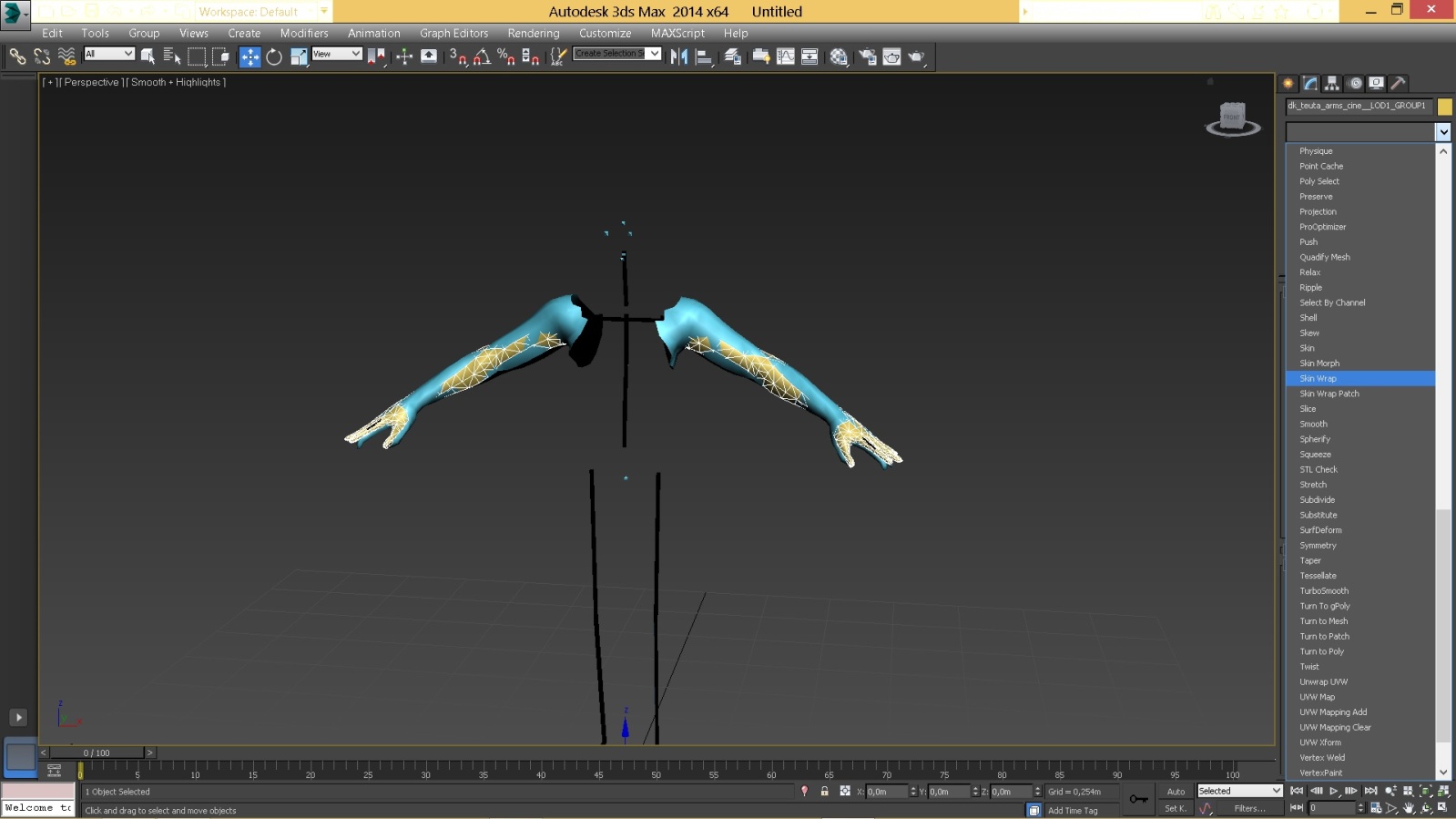The height and width of the screenshot is (819, 1456).
Task: Choose the Rectangular Selection Region tool
Action: (x=197, y=56)
